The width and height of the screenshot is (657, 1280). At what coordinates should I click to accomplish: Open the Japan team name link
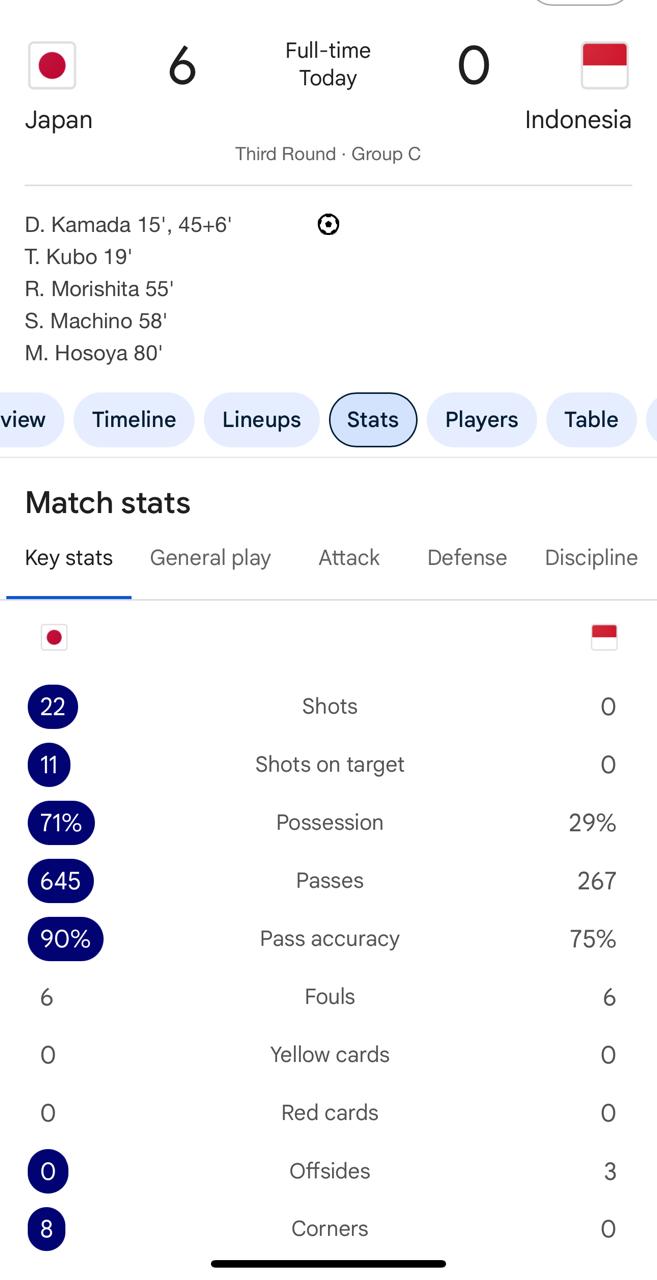click(59, 120)
